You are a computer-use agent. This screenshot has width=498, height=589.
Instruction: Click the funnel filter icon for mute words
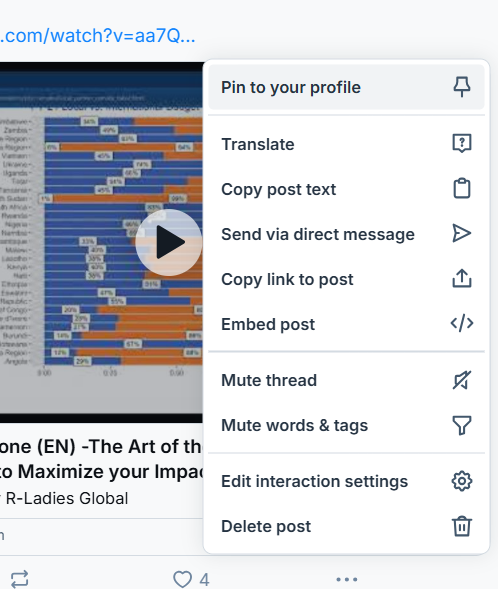pyautogui.click(x=462, y=425)
